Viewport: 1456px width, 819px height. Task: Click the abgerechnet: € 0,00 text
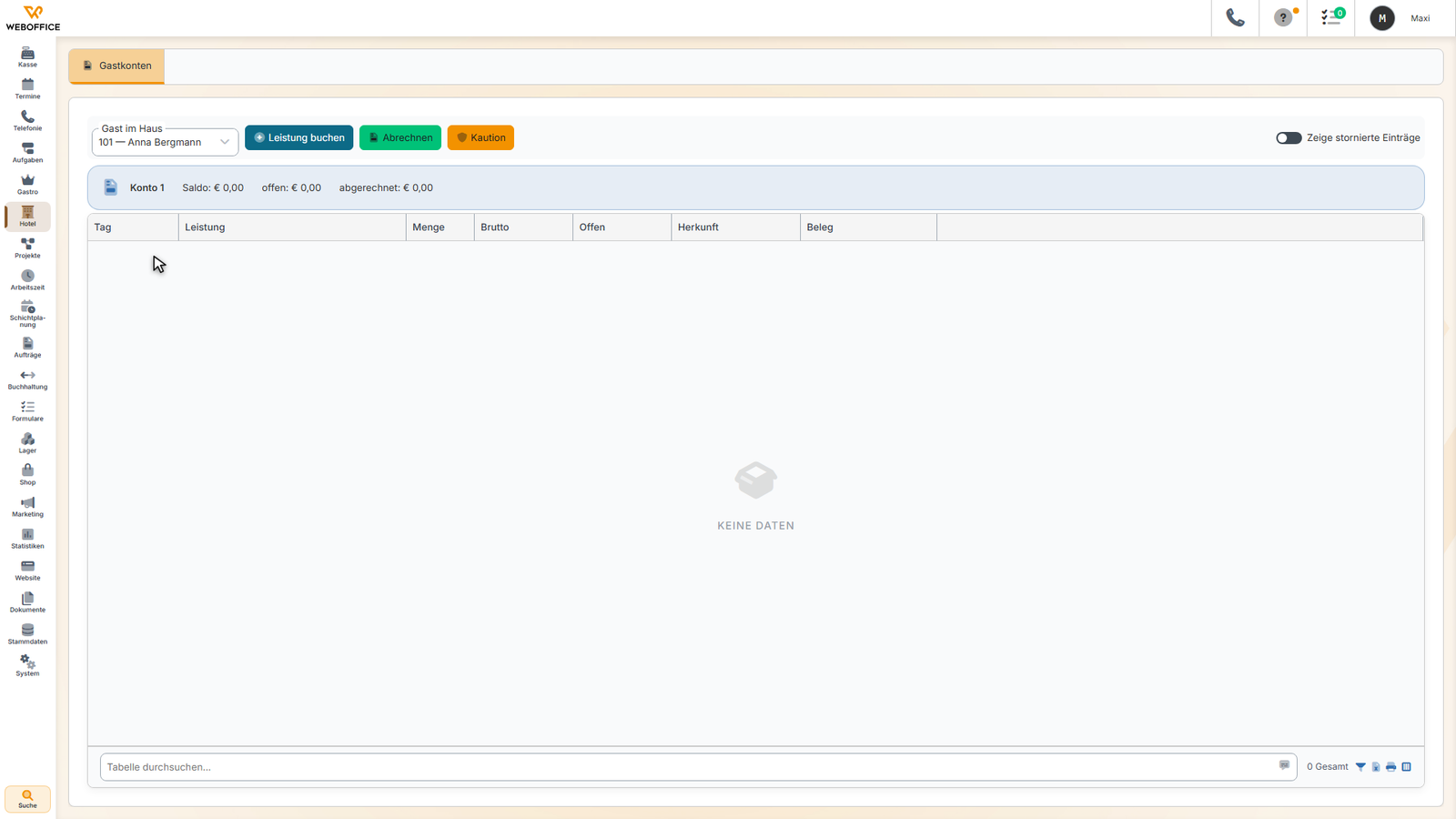(x=386, y=188)
